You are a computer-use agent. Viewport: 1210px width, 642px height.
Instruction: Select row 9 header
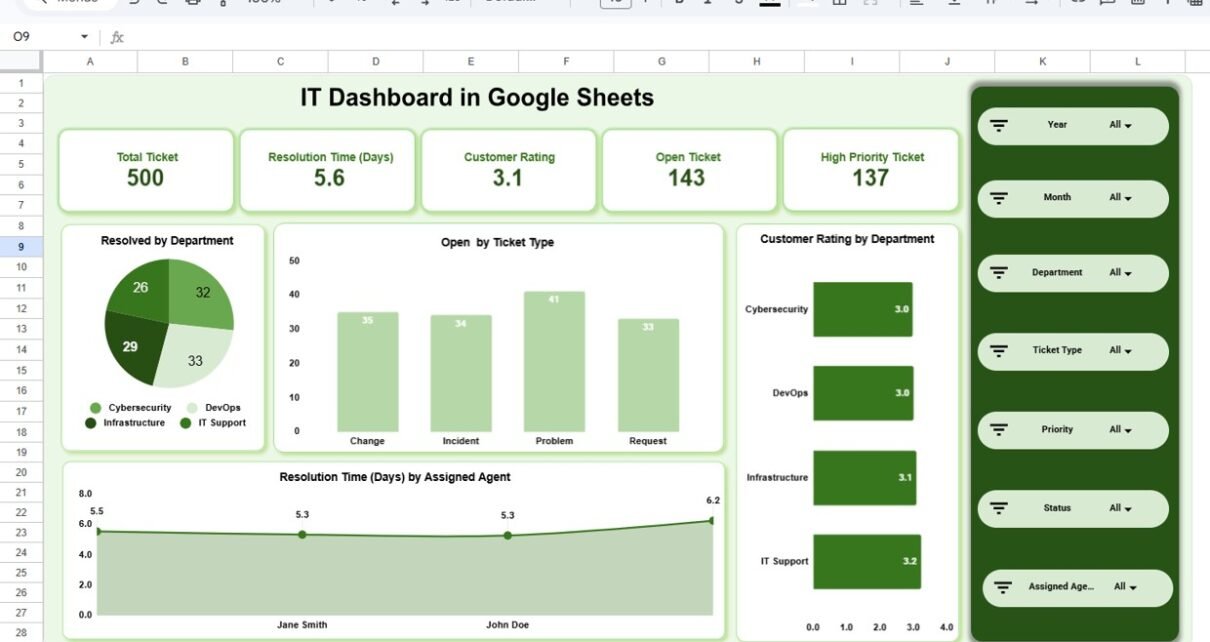click(21, 246)
